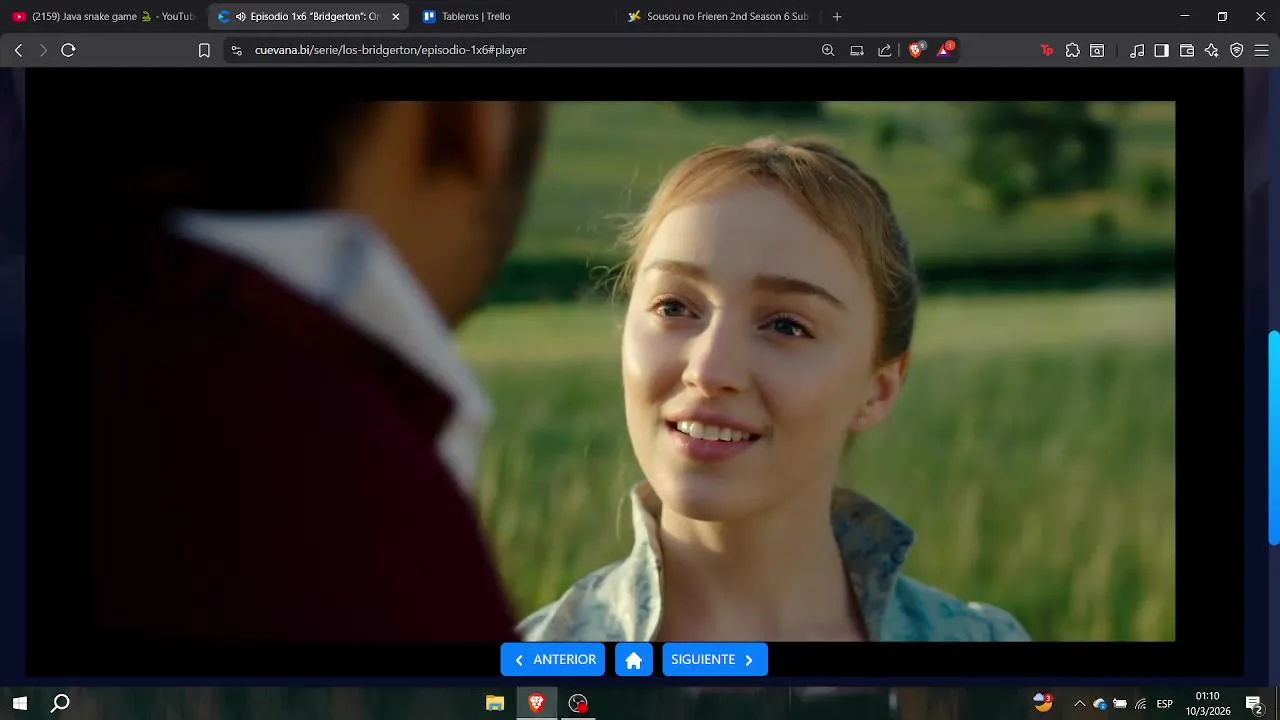The height and width of the screenshot is (720, 1280).
Task: Show hidden system tray icons
Action: 1079,704
